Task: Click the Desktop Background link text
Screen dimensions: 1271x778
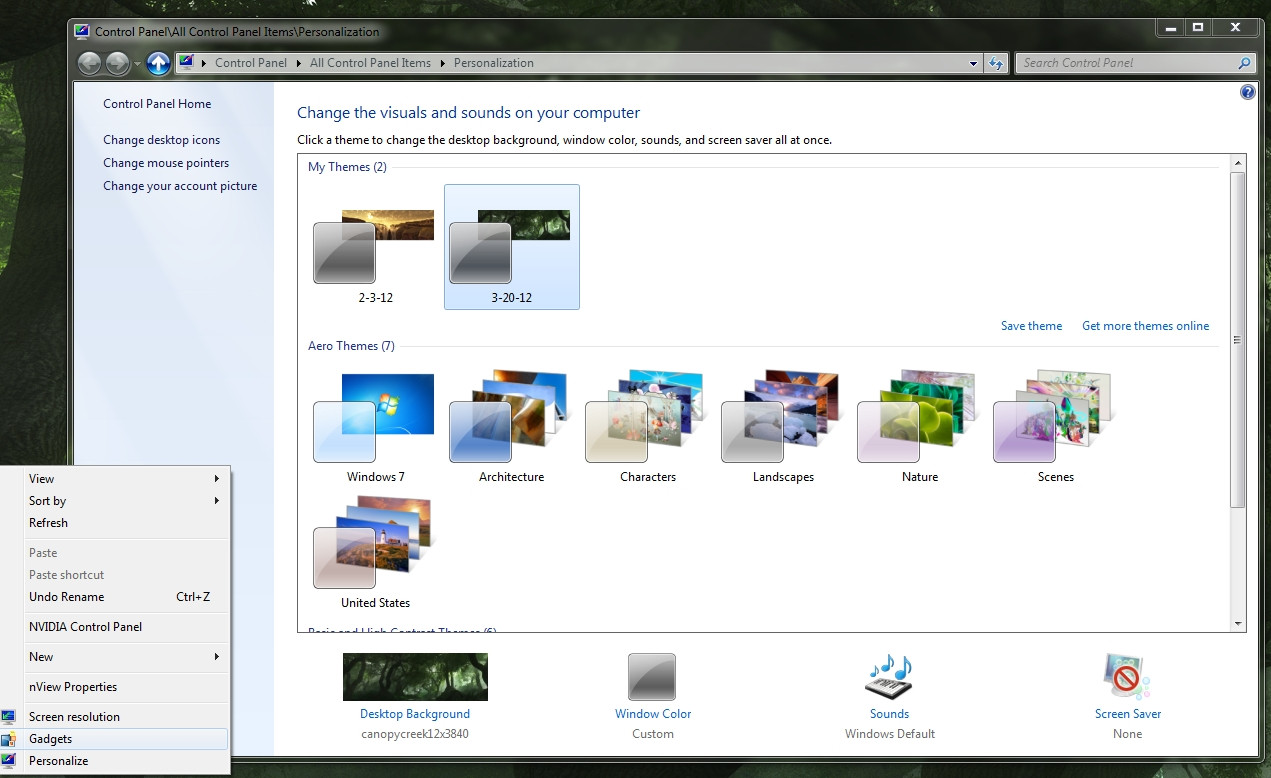Action: coord(415,714)
